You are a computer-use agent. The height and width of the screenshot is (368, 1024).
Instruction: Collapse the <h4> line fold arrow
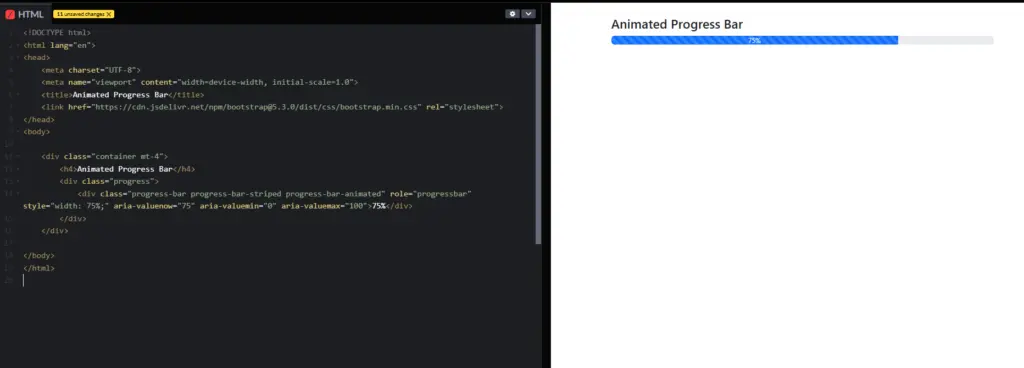(18, 170)
